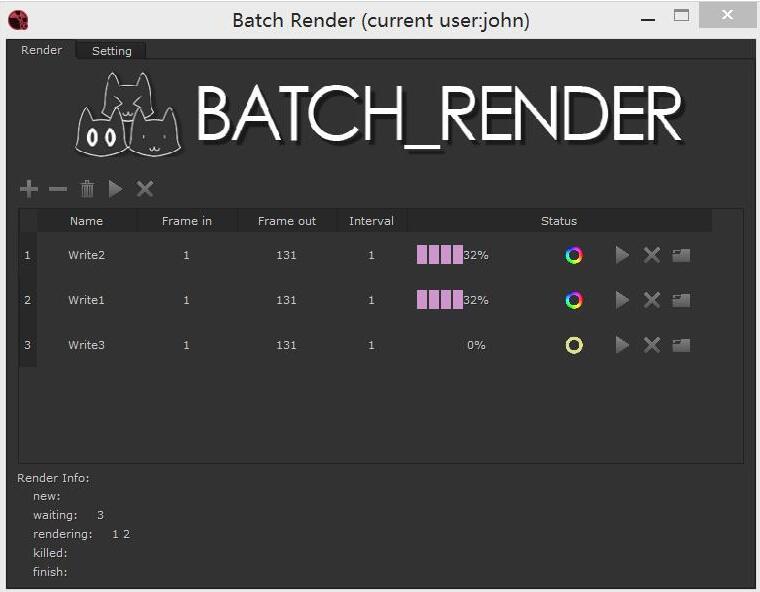
Task: Click the rendering: 1 2 info line
Action: [x=81, y=534]
